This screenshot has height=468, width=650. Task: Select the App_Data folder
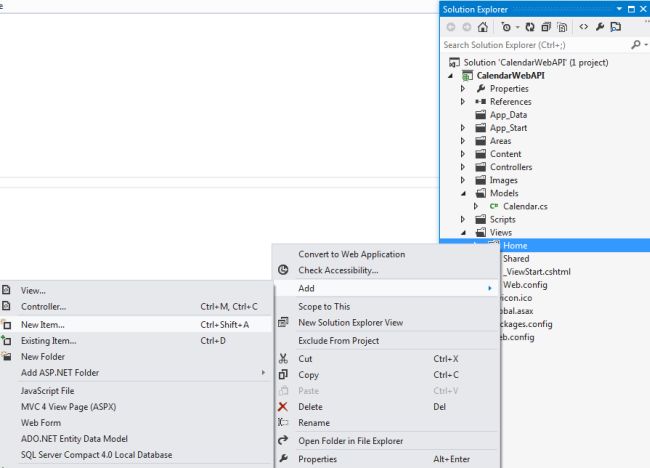(508, 115)
